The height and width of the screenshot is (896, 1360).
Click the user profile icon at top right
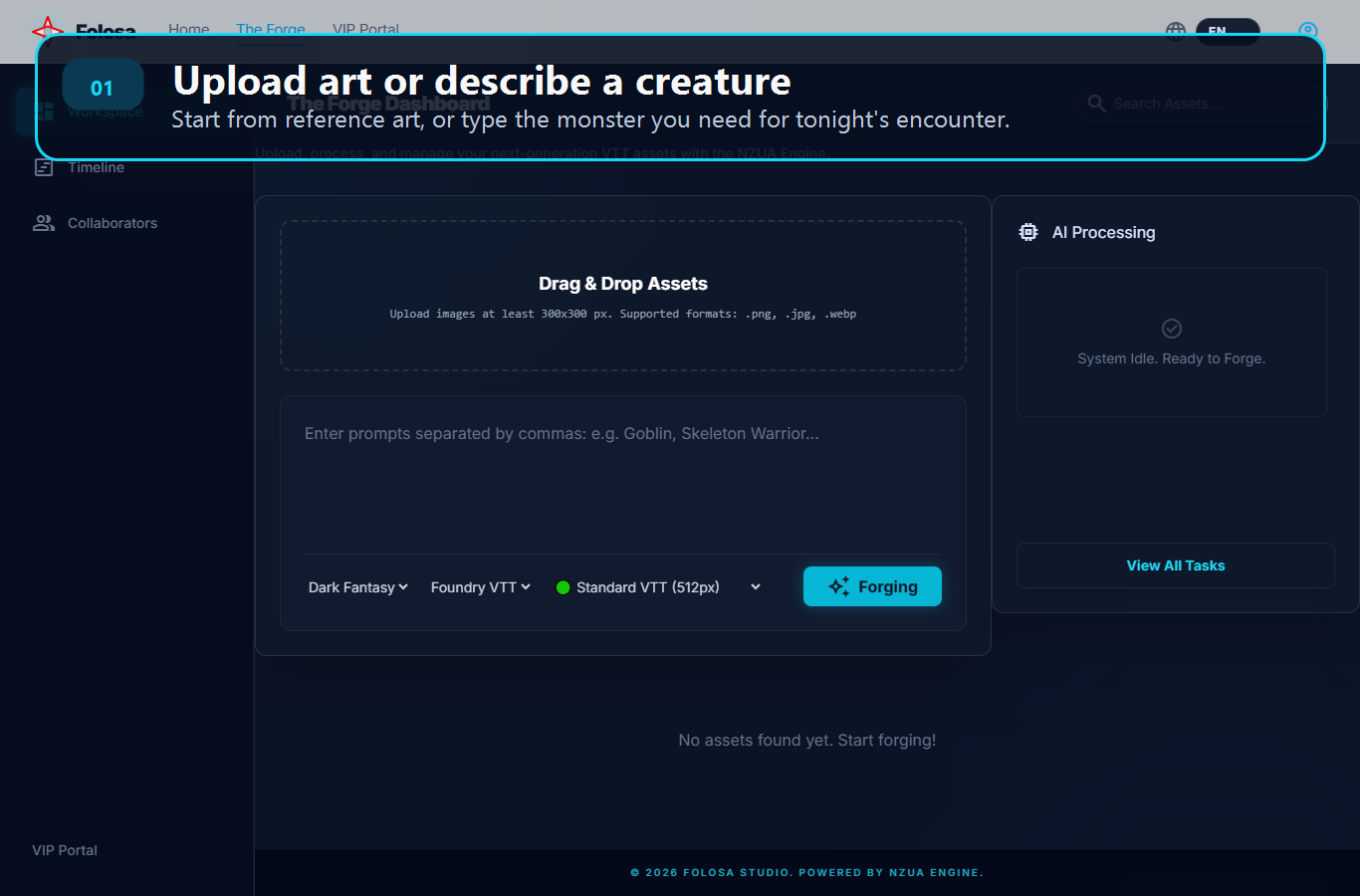click(x=1308, y=31)
